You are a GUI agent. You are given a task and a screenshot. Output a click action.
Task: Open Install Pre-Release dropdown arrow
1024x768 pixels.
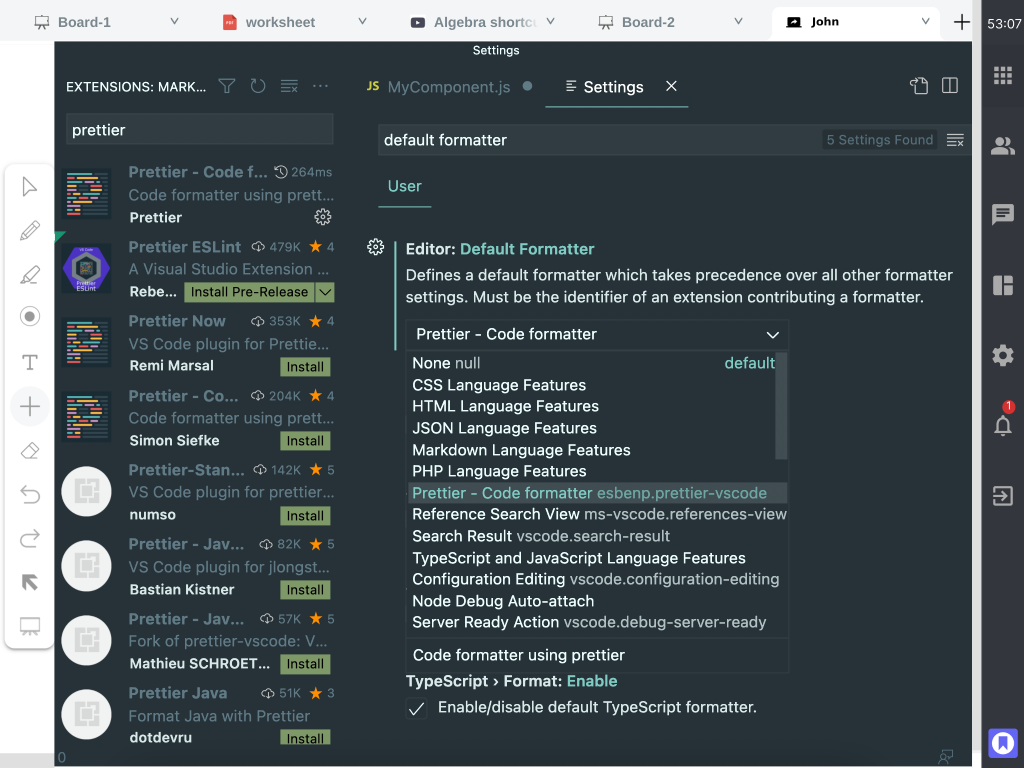pos(325,292)
